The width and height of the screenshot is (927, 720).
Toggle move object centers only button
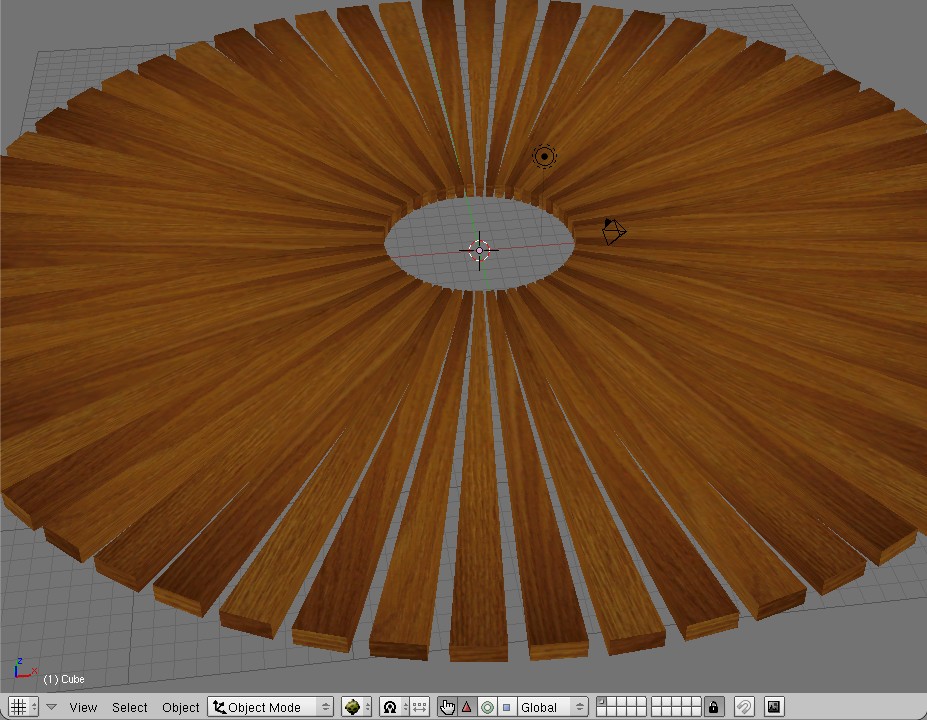coord(420,707)
